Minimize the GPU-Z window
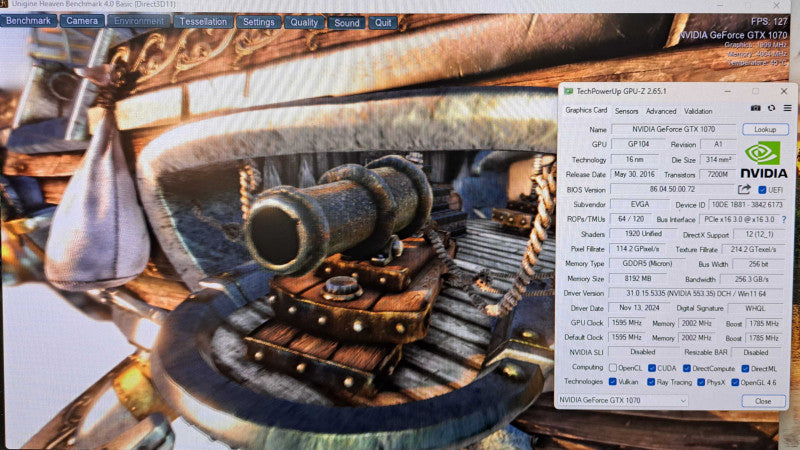This screenshot has width=800, height=450. click(x=727, y=91)
